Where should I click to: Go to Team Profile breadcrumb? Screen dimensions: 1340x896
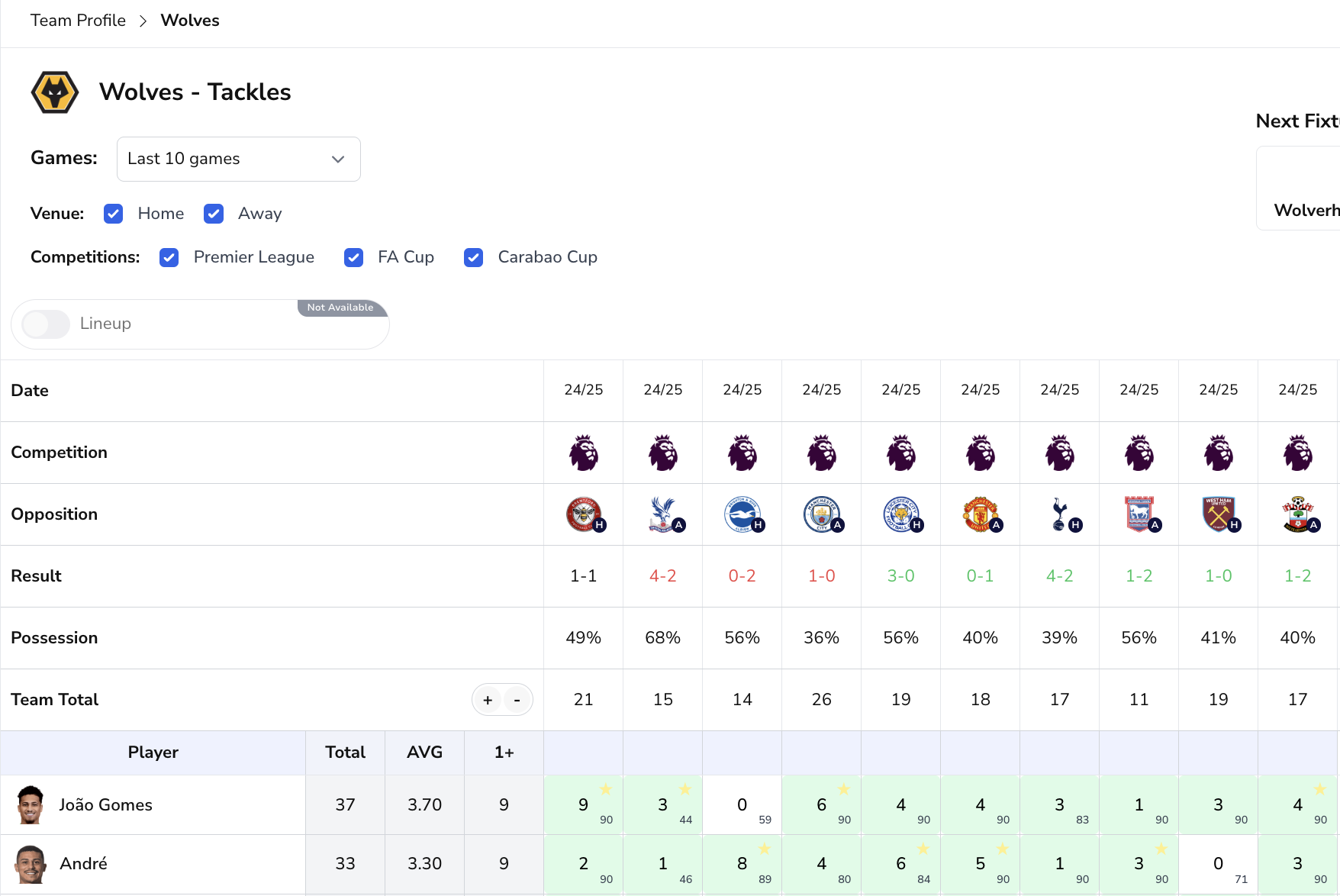coord(78,21)
